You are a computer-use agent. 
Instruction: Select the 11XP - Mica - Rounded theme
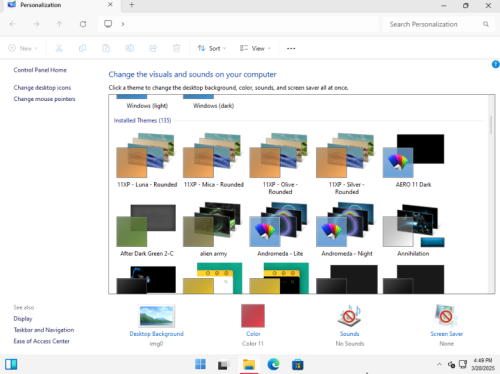pos(214,161)
